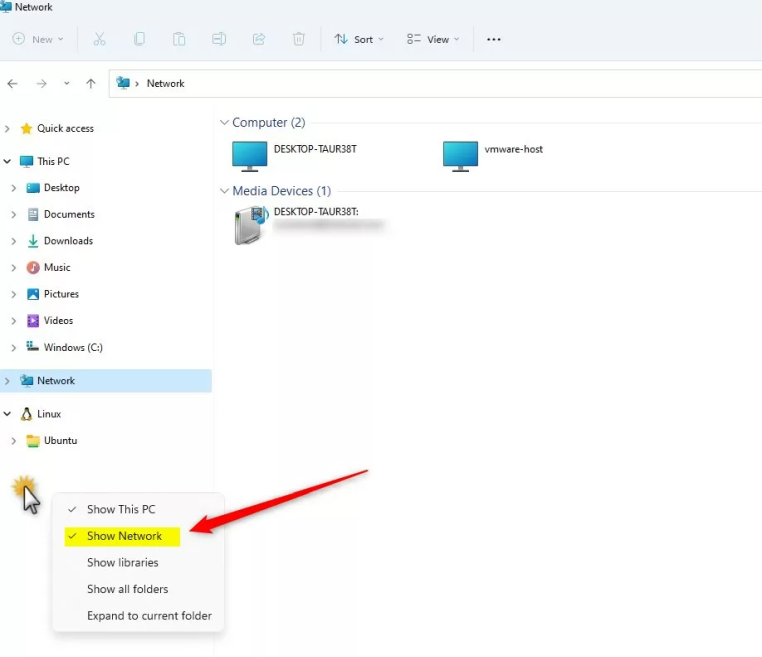Click the Delete trash icon
The width and height of the screenshot is (762, 657).
tap(299, 39)
